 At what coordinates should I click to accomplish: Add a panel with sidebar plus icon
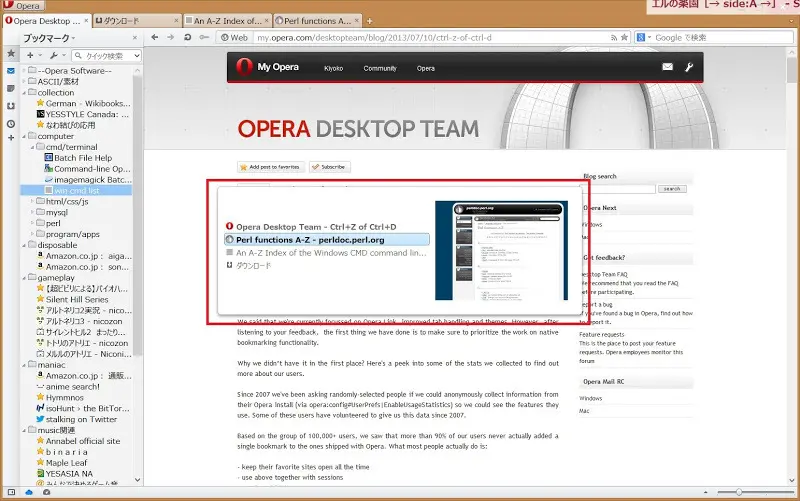click(11, 138)
